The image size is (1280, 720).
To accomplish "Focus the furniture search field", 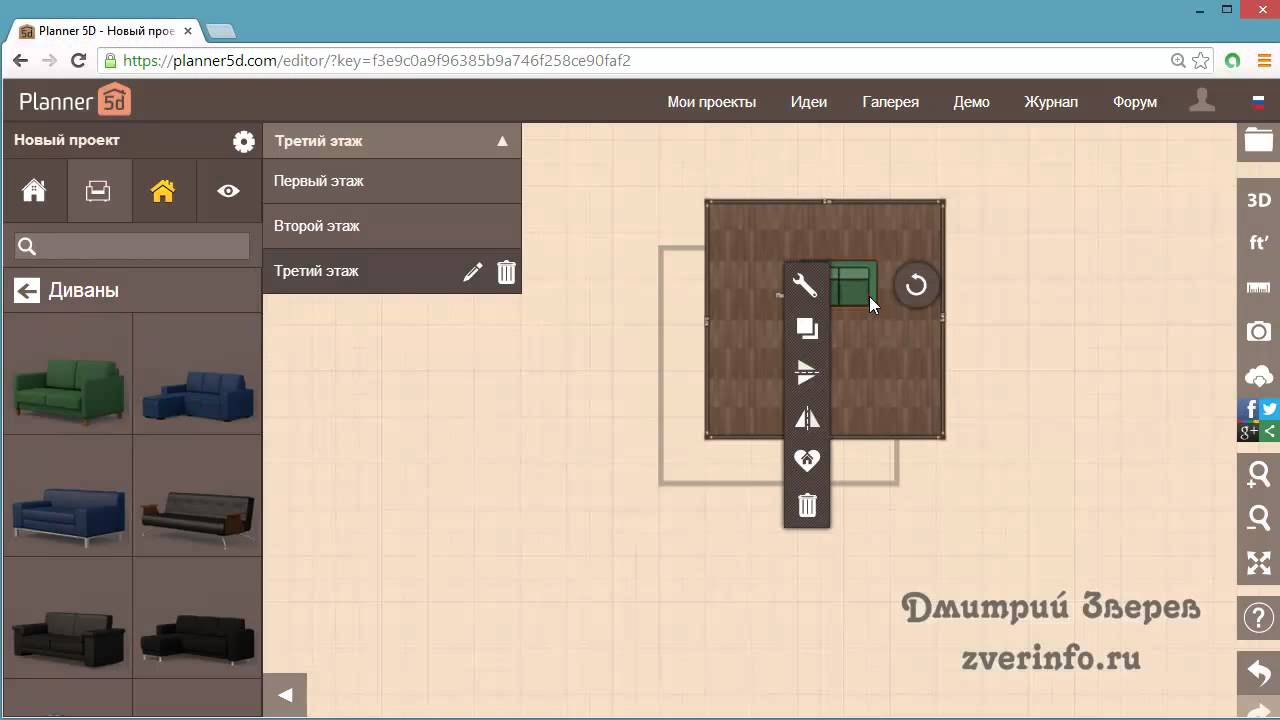I will [x=132, y=246].
